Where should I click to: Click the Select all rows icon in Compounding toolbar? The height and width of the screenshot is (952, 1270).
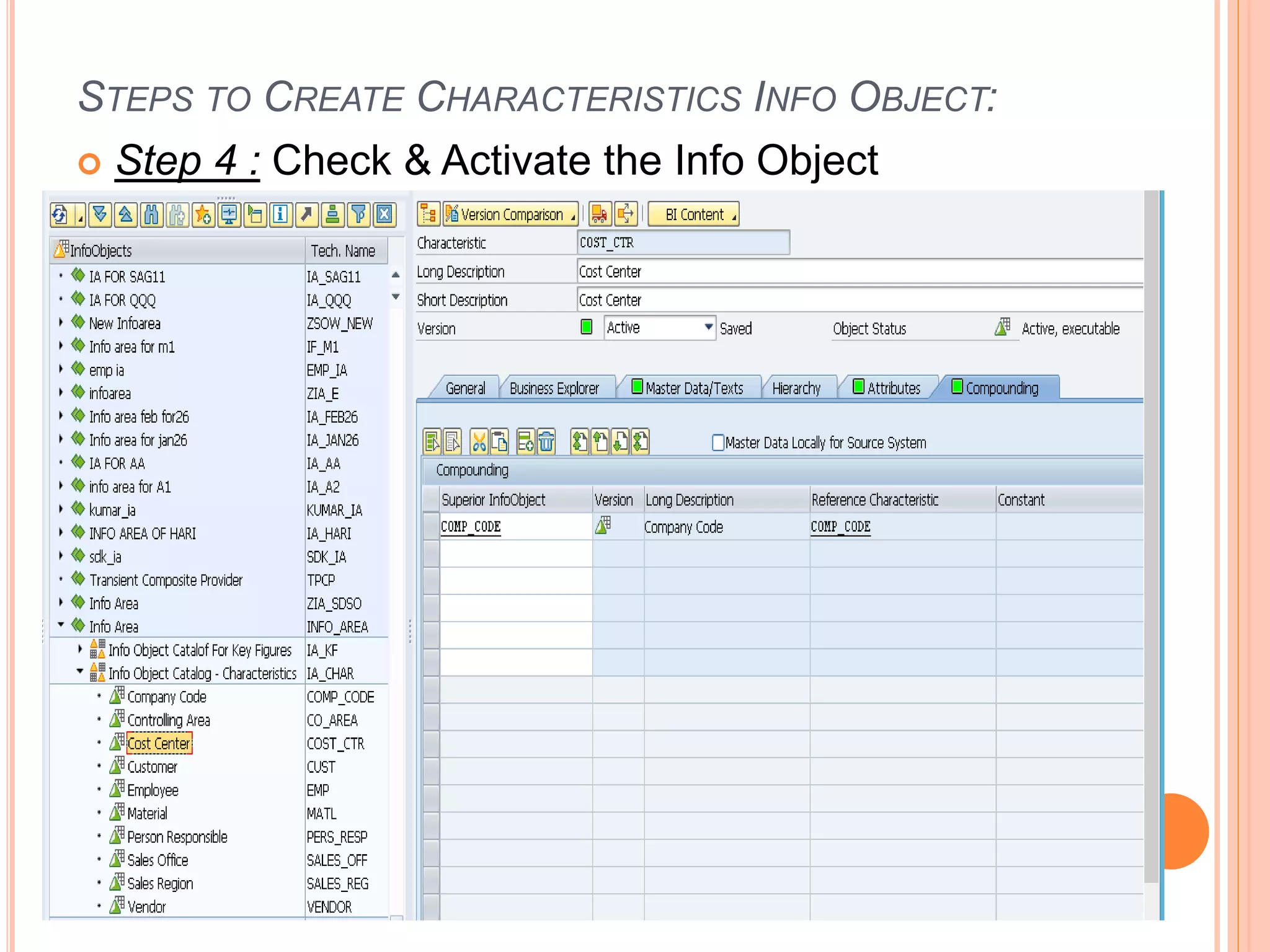tap(433, 442)
